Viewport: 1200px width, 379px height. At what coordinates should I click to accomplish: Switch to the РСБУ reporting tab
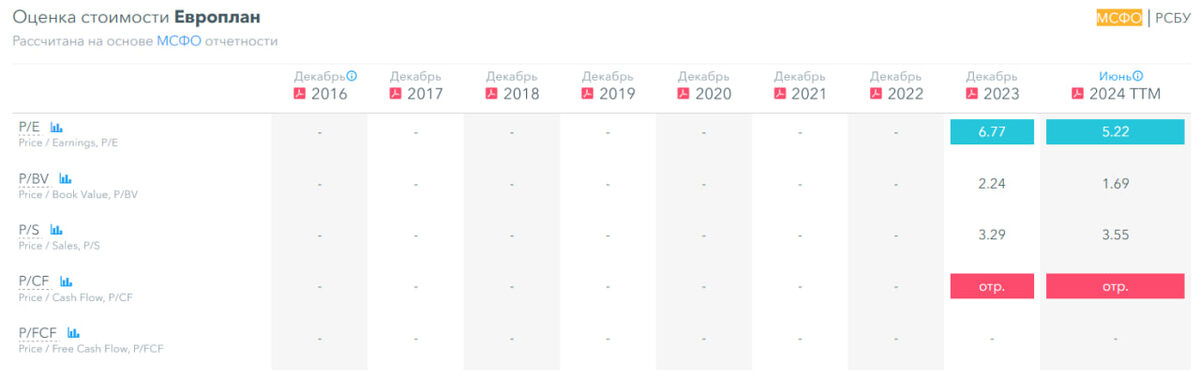coord(1172,18)
